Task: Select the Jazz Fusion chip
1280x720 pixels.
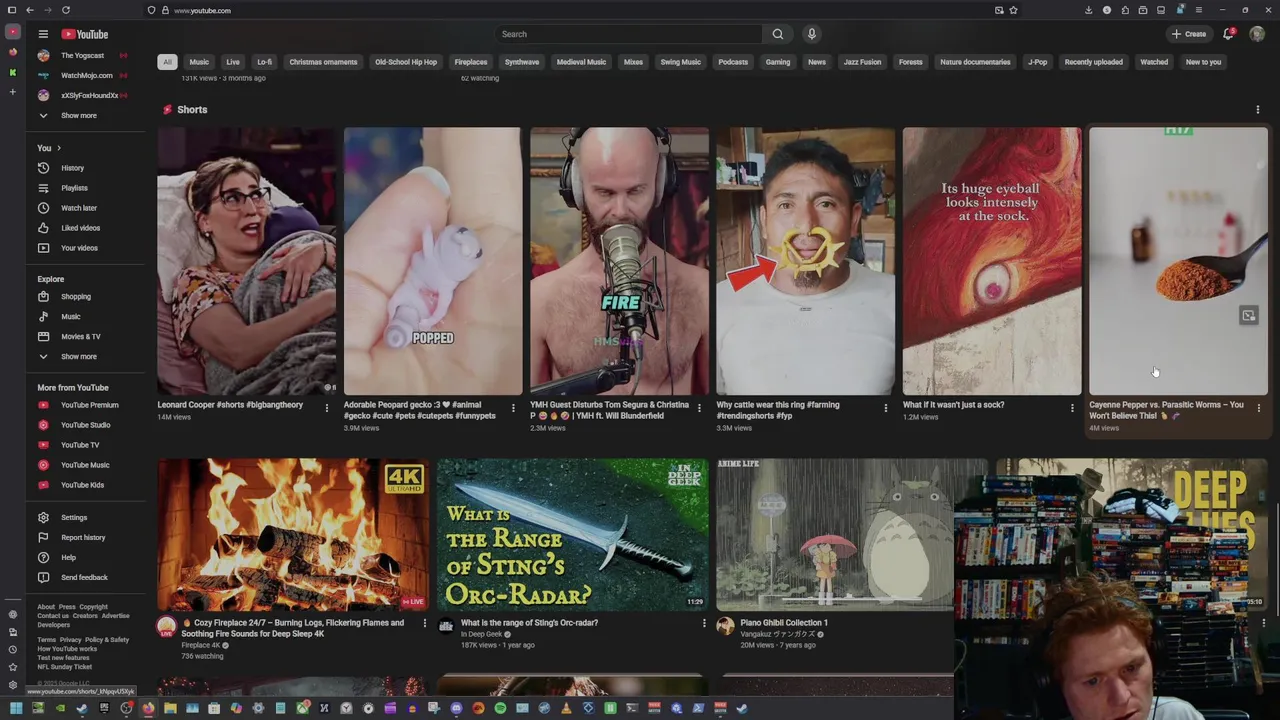Action: click(862, 62)
